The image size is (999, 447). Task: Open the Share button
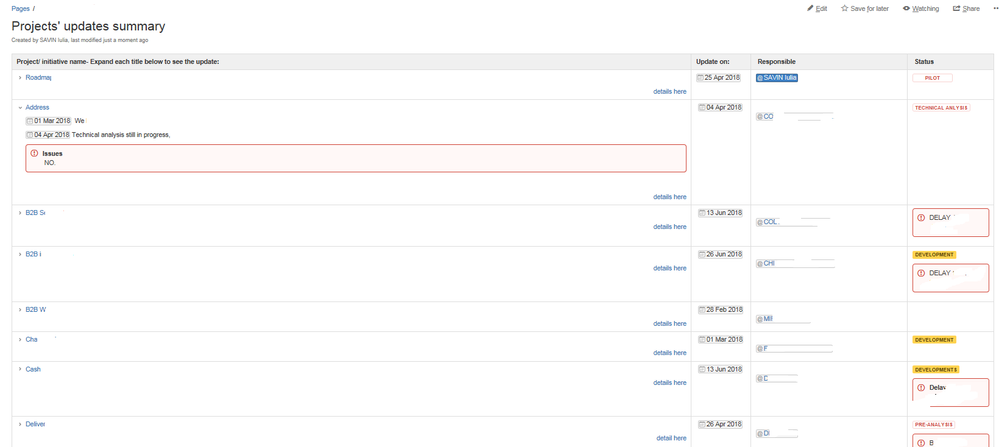point(966,8)
